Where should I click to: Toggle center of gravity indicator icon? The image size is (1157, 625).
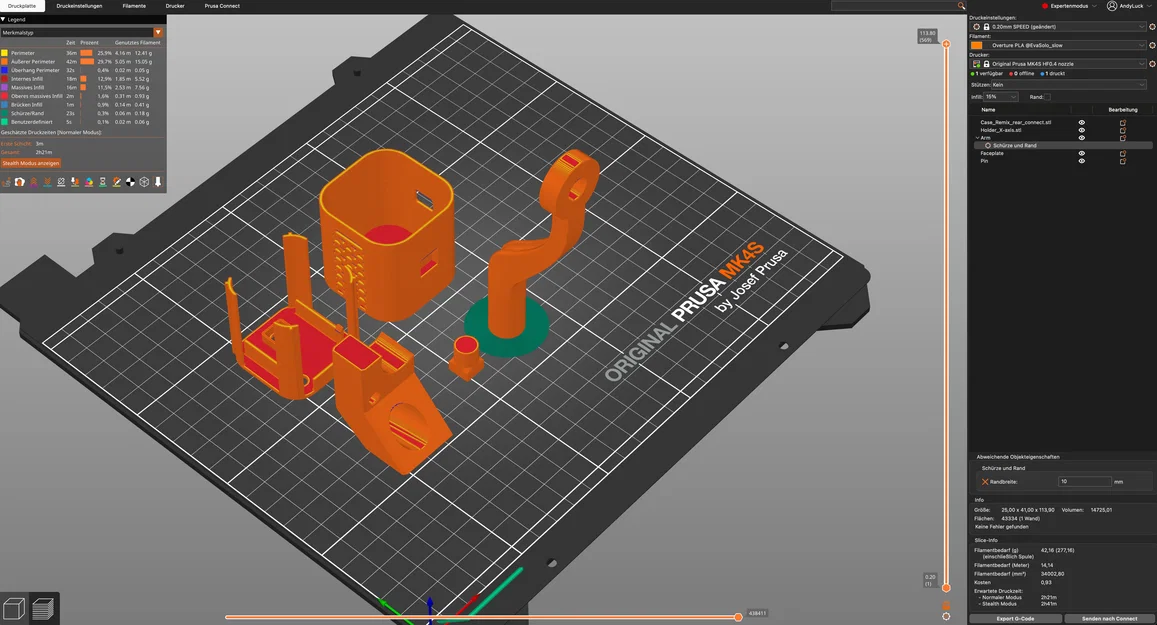point(131,182)
